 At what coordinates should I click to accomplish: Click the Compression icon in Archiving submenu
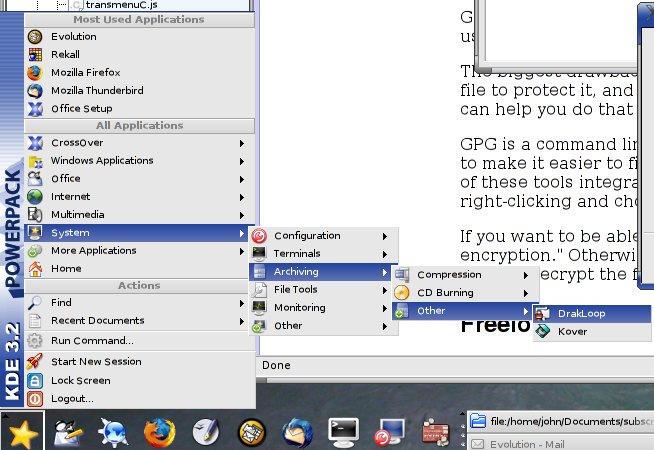coord(402,275)
